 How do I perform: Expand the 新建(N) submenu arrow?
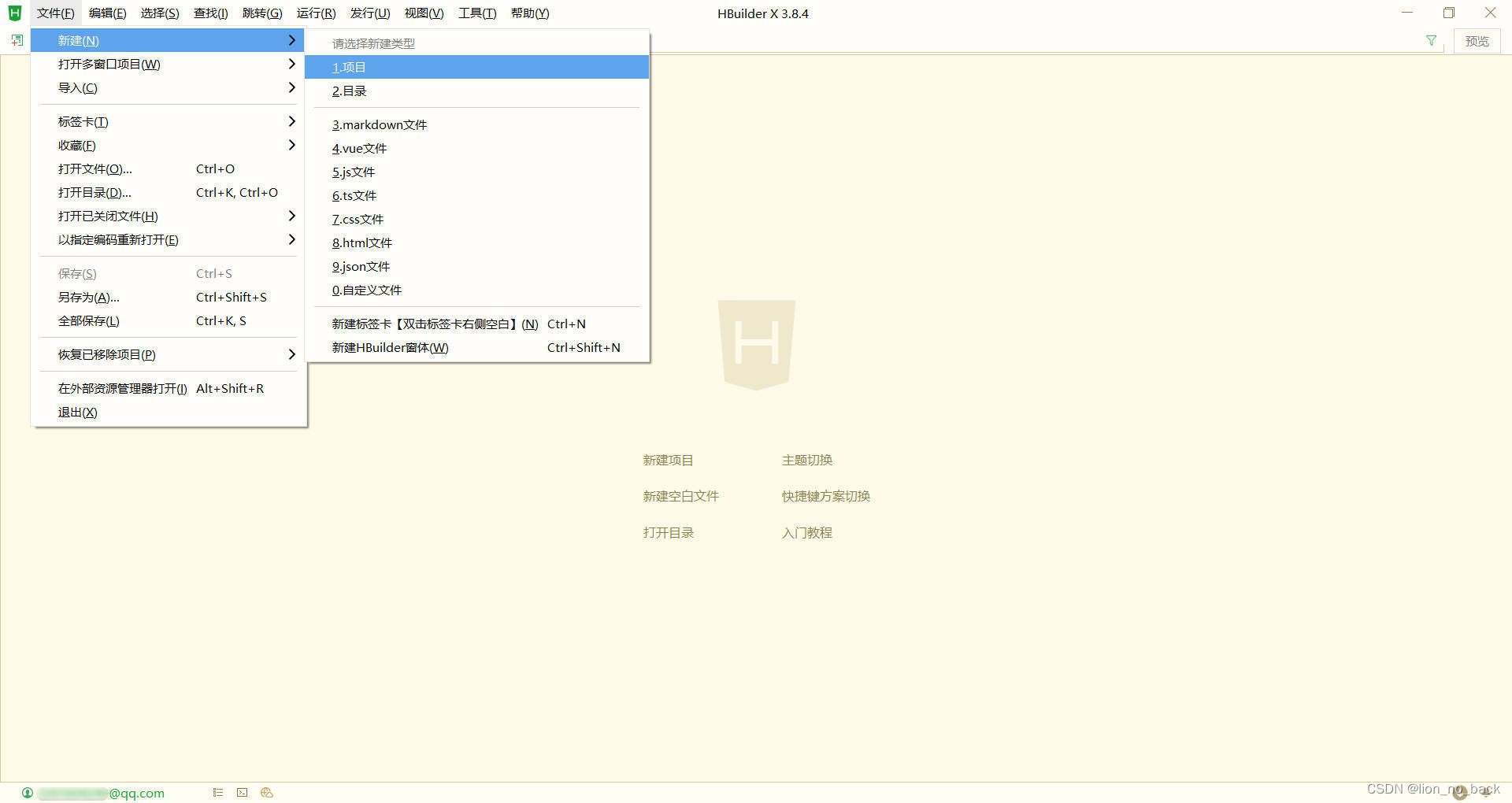click(291, 40)
